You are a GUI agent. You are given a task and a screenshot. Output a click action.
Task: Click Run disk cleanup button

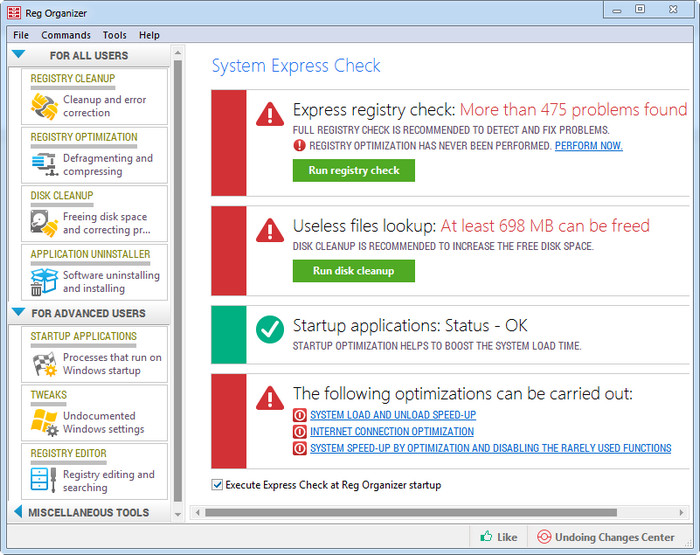(354, 271)
